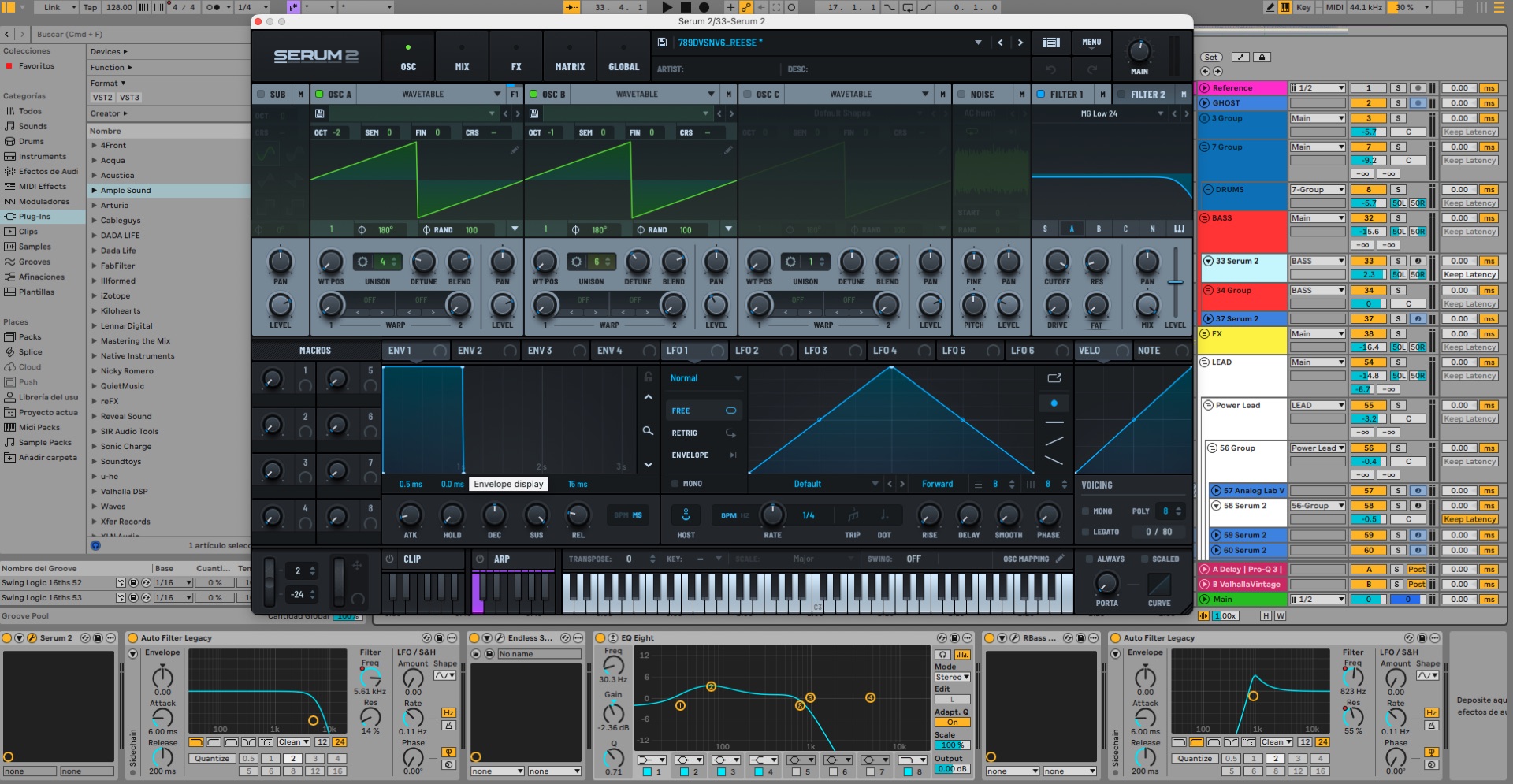
Task: Enable the SUB oscillator
Action: tap(261, 94)
